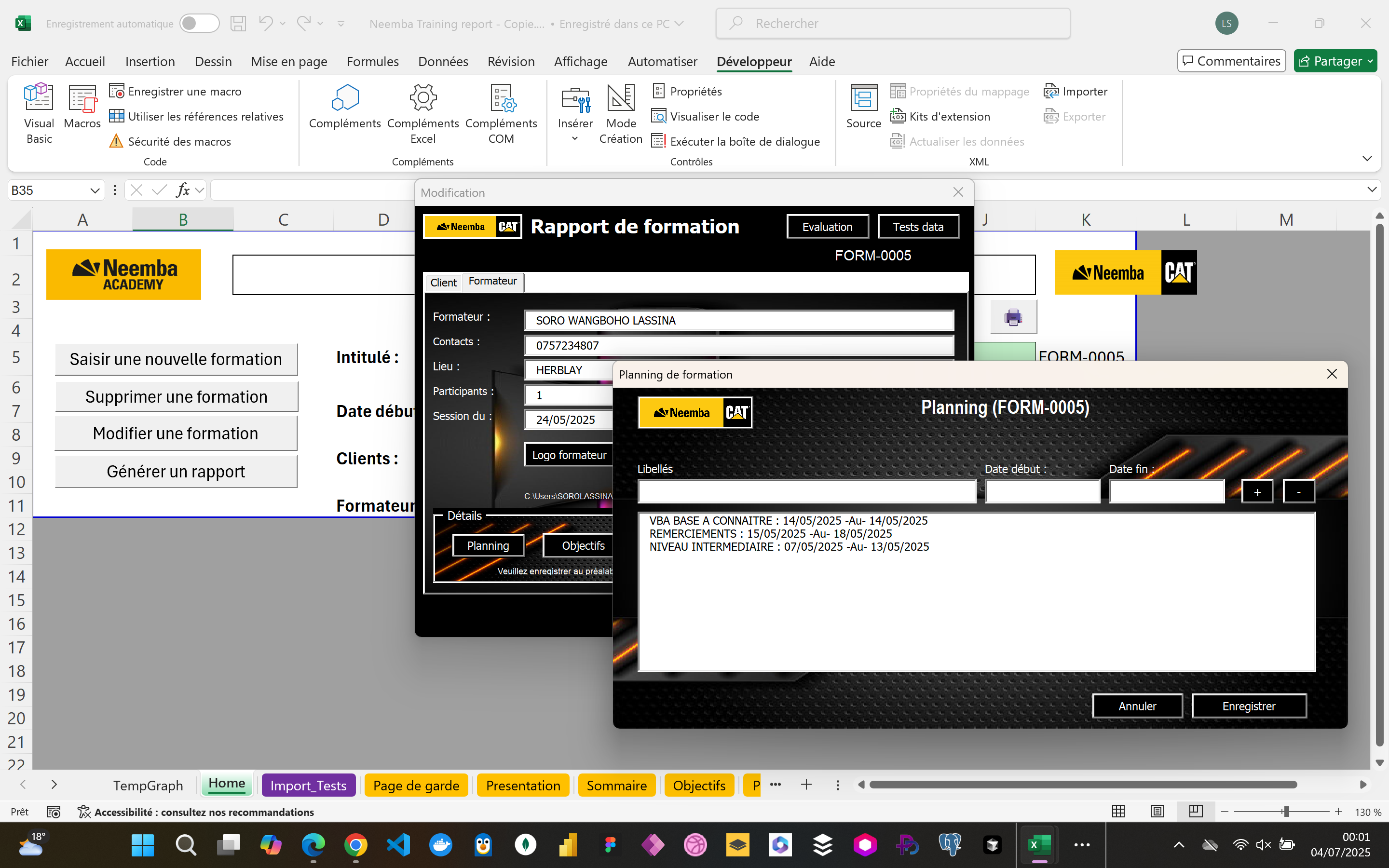1389x868 pixels.
Task: Open the Commentaires pane
Action: (x=1231, y=61)
